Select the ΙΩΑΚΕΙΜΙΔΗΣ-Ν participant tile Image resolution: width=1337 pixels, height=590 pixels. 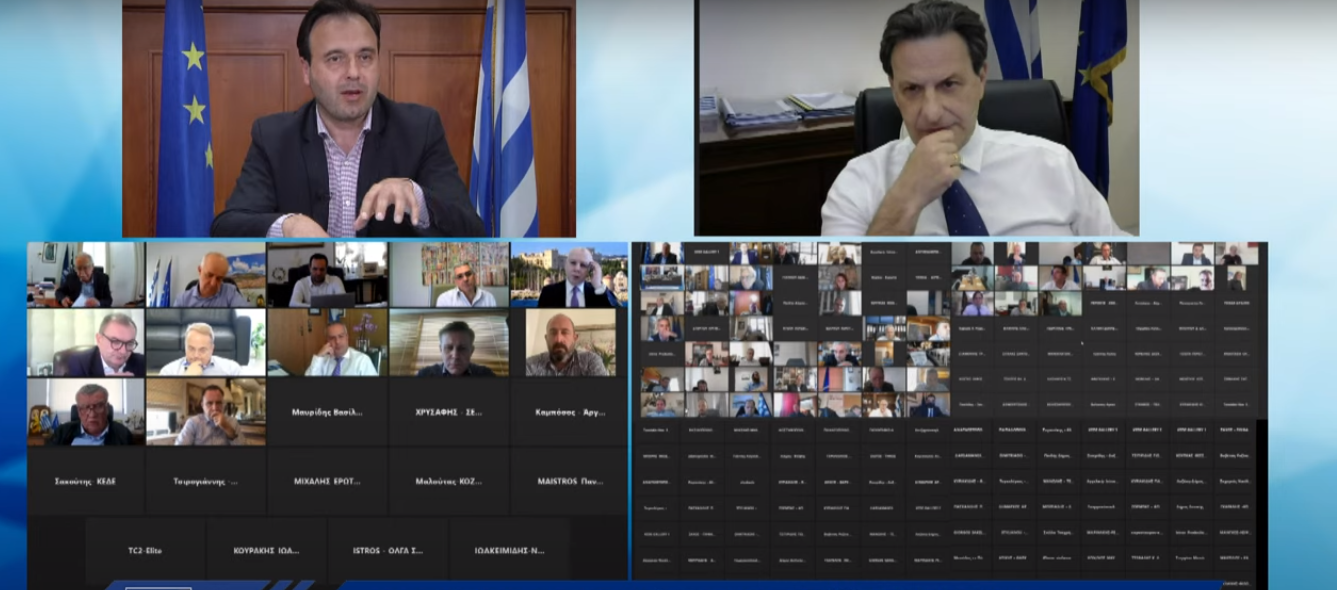(x=509, y=550)
